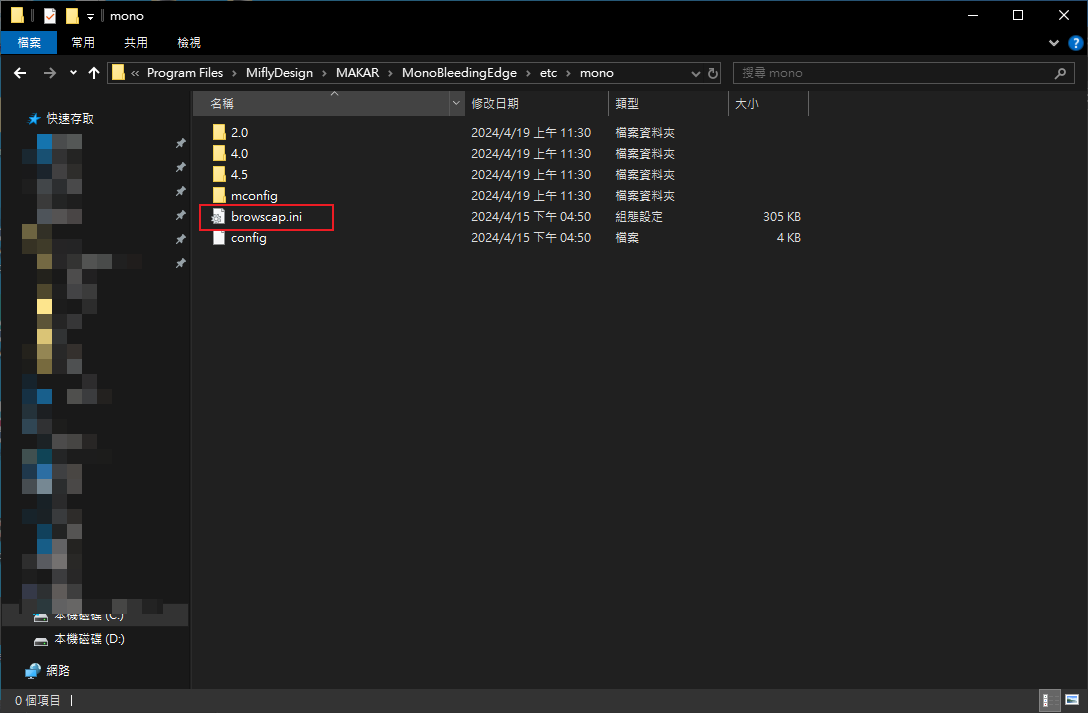
Task: Switch to large icons view button
Action: click(x=1069, y=701)
